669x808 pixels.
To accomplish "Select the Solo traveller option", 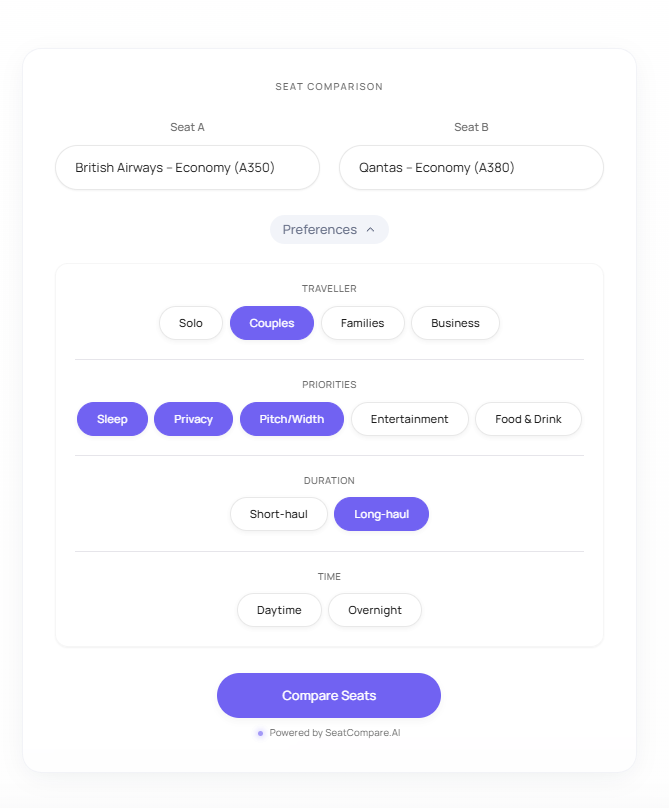I will [190, 323].
